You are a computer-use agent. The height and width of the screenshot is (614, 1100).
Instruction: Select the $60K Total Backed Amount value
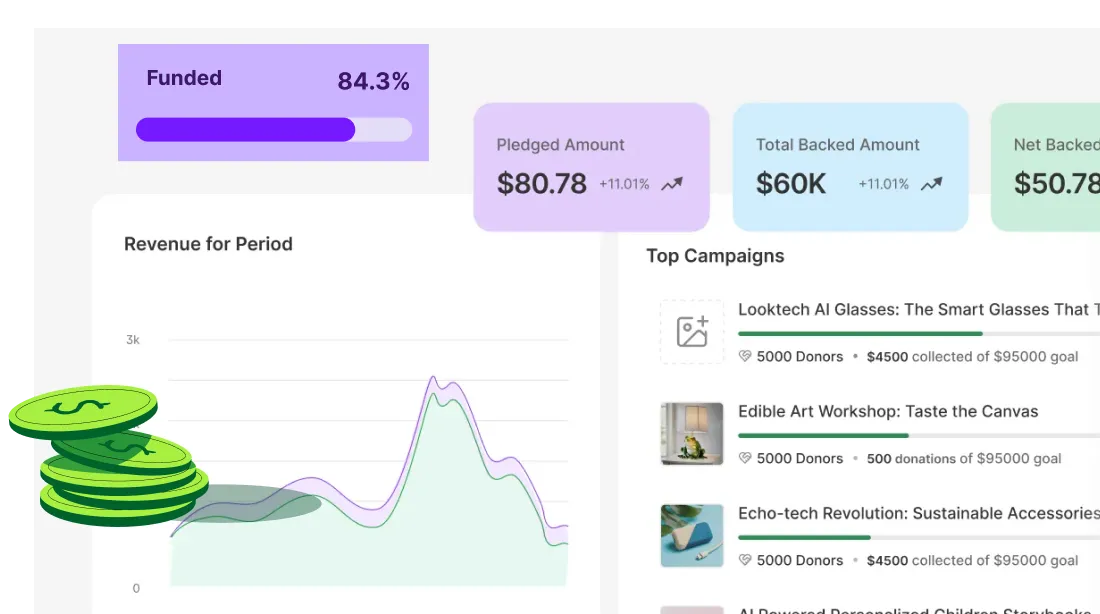(791, 184)
